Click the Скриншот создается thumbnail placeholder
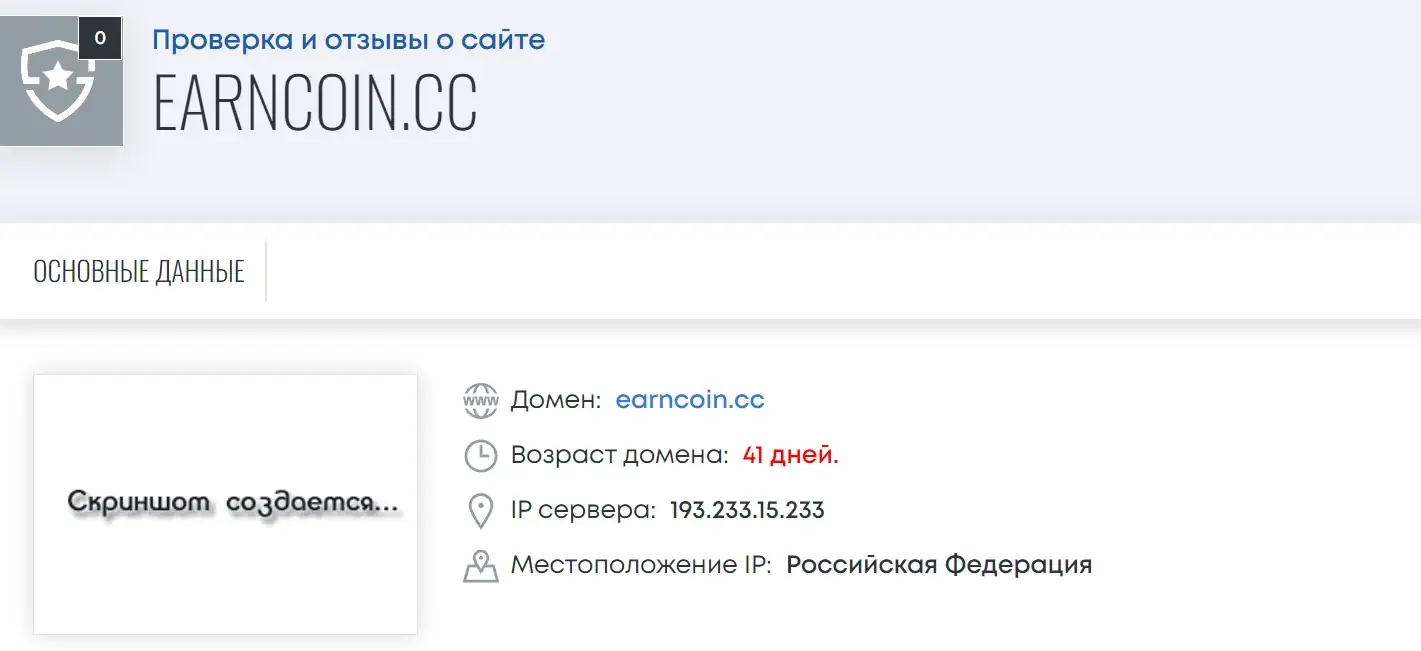 [x=225, y=504]
